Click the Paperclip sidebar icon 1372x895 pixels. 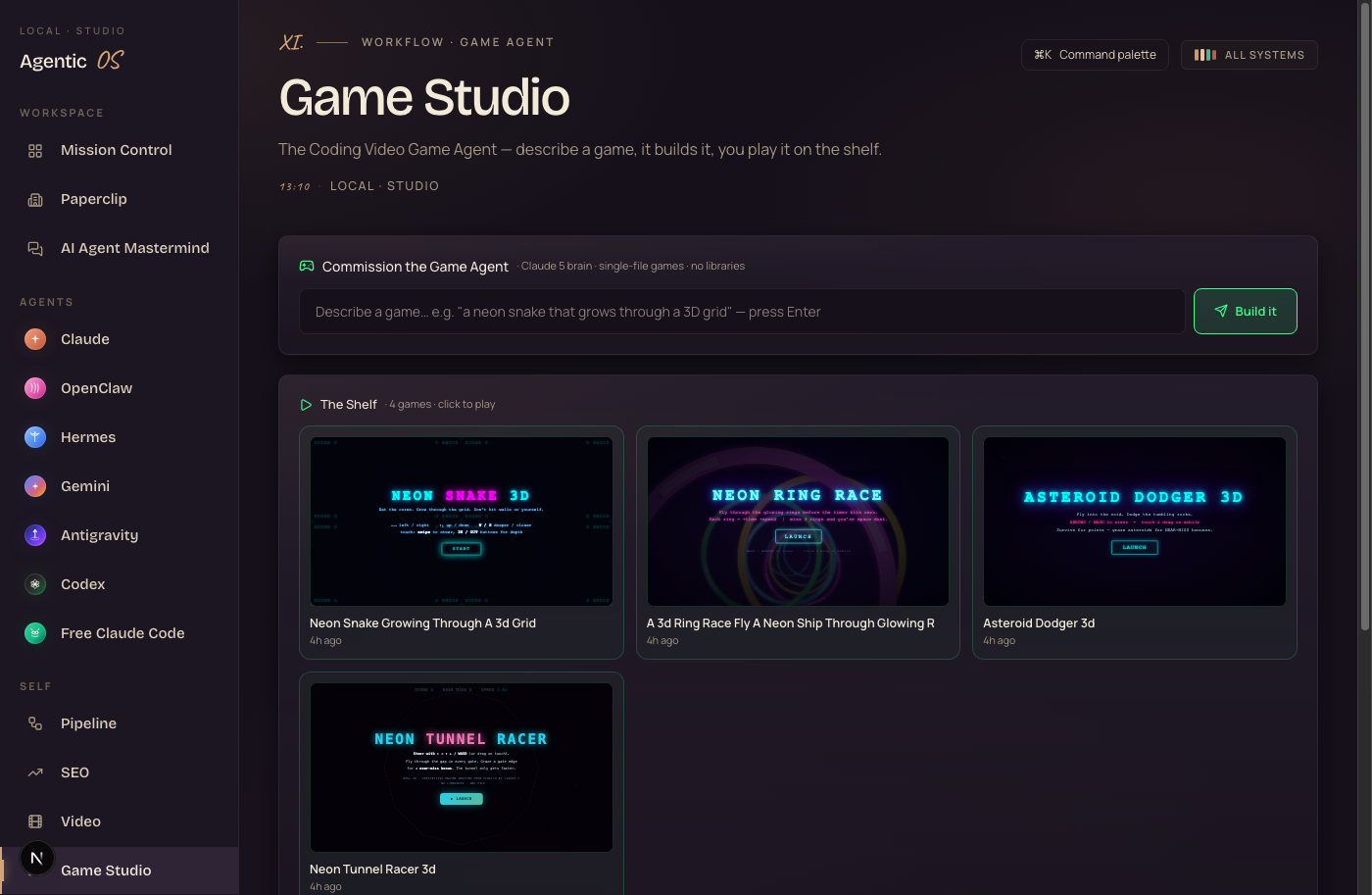35,199
